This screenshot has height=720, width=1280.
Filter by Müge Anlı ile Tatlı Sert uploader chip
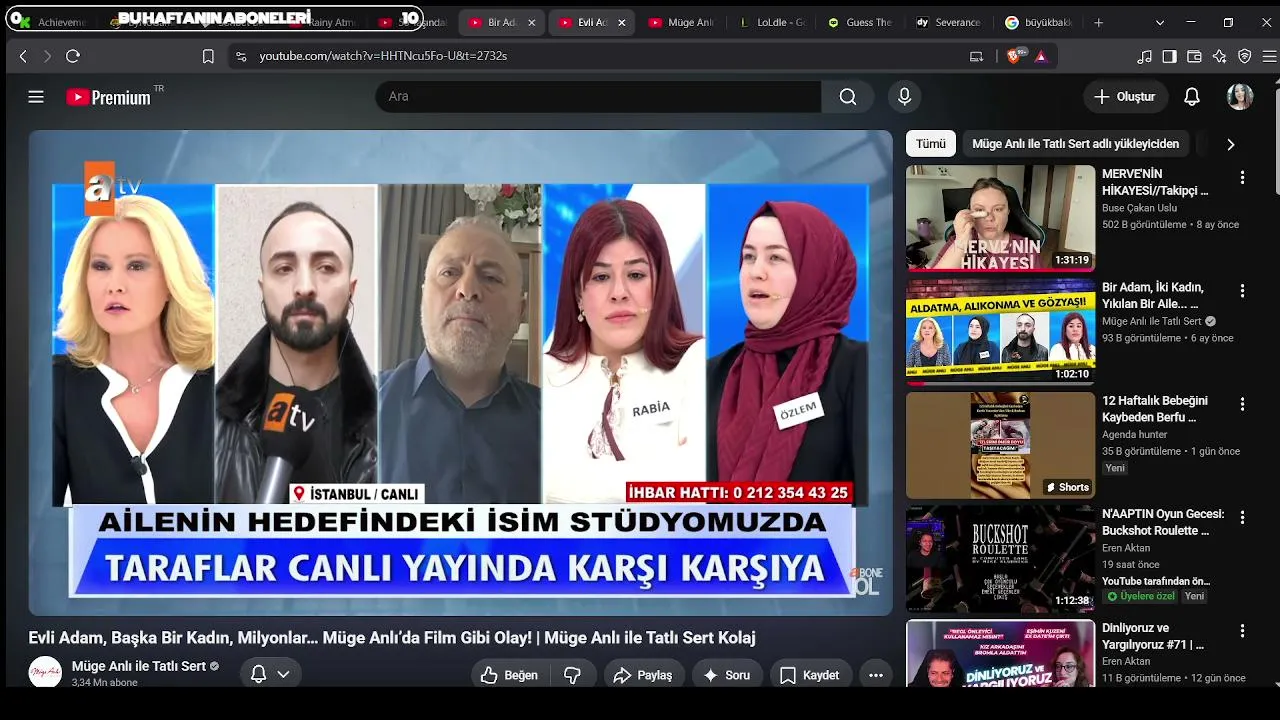(x=1076, y=144)
